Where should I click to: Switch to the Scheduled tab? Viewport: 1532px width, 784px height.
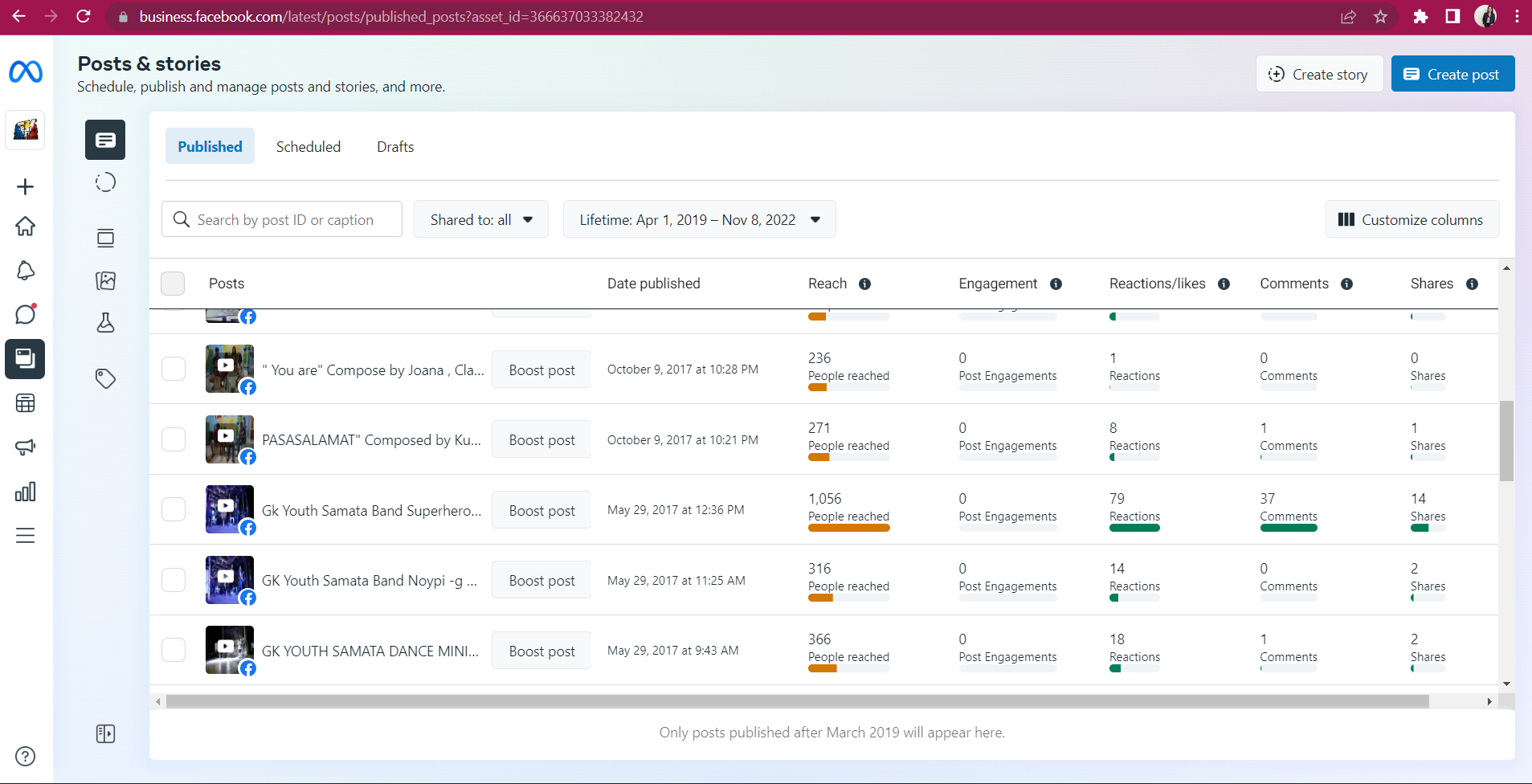point(308,146)
